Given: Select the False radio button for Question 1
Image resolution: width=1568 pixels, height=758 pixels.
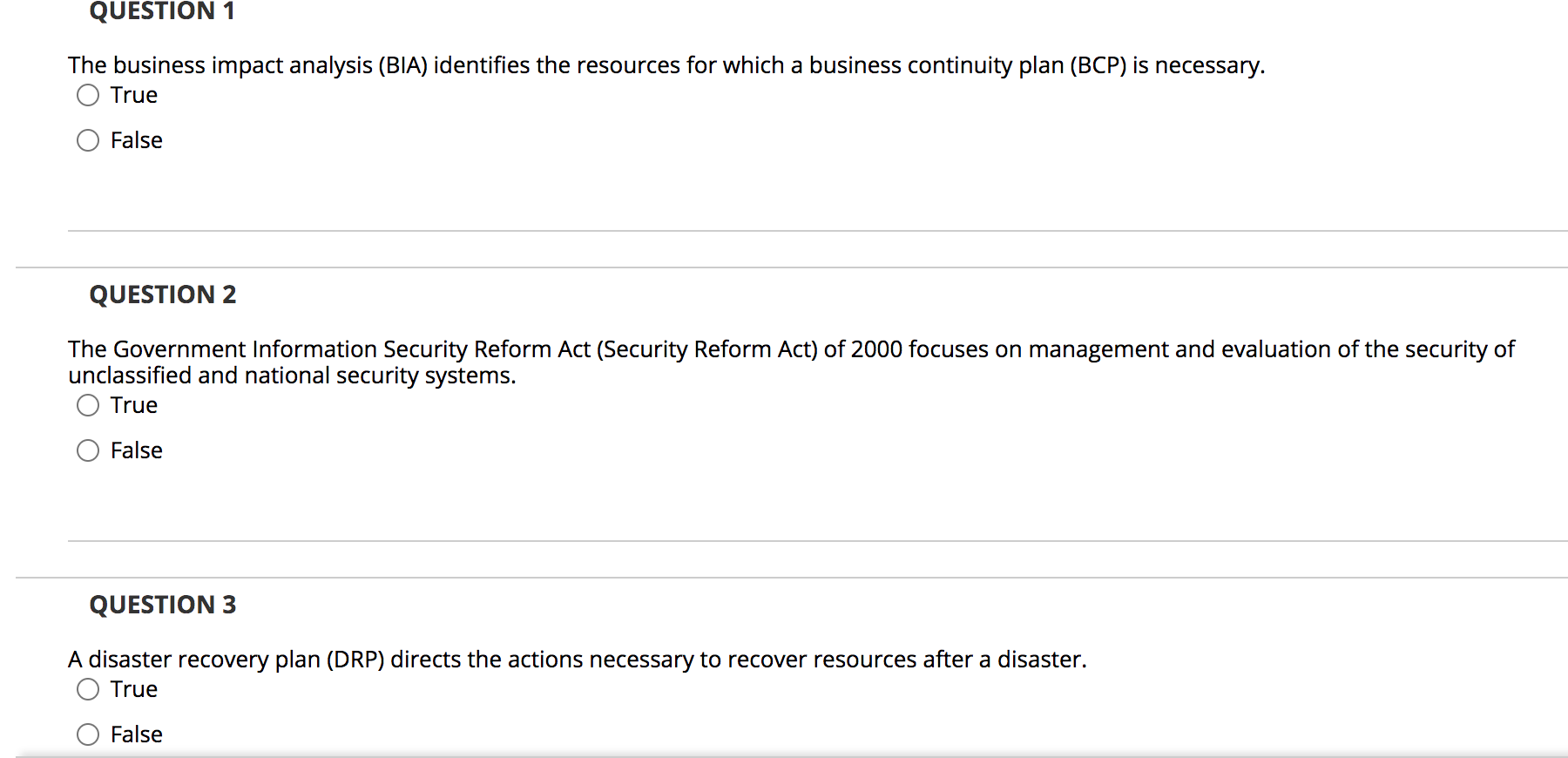Looking at the screenshot, I should coord(88,140).
